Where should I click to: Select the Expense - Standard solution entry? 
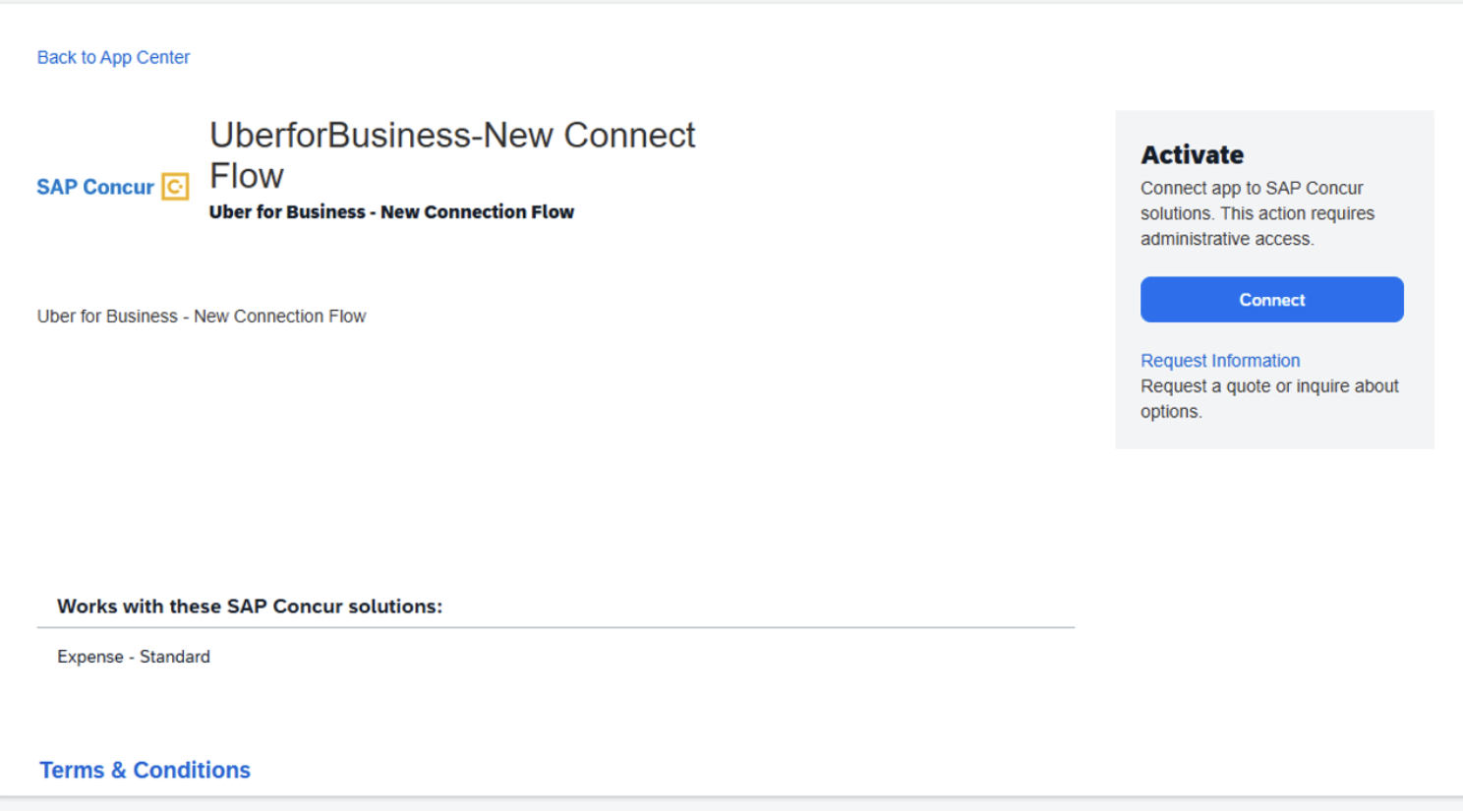tap(134, 657)
